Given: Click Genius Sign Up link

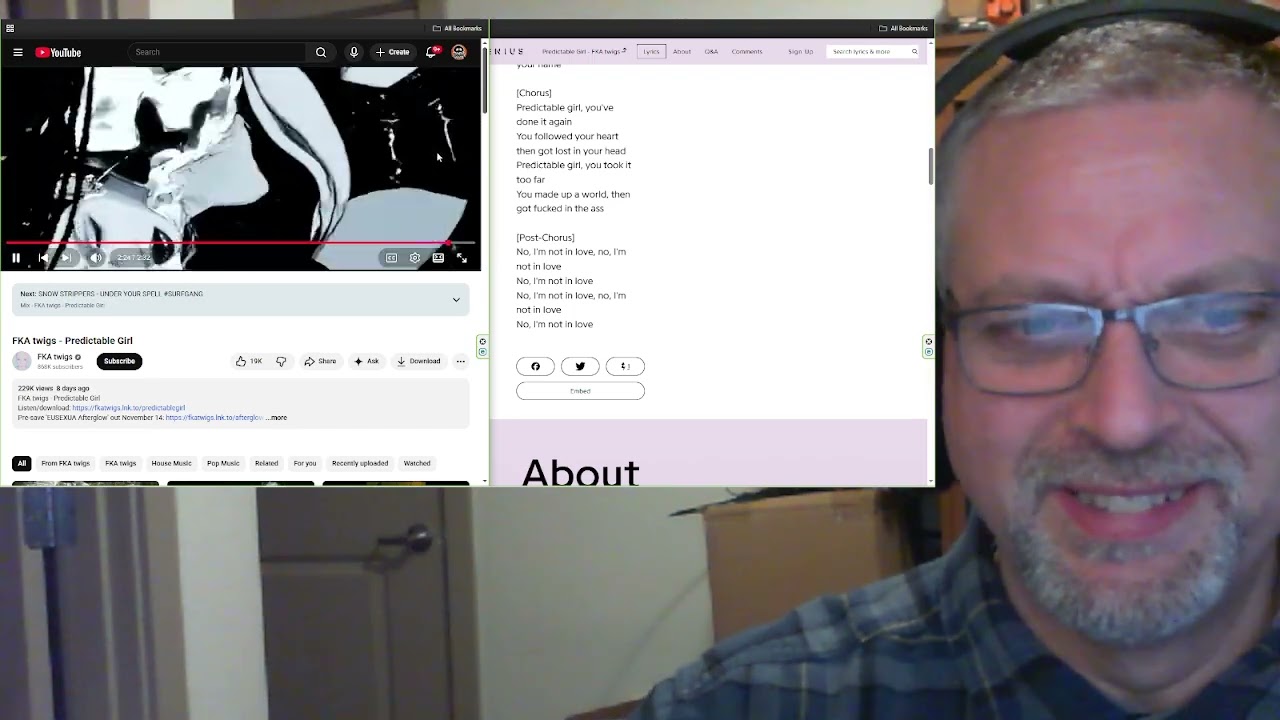Looking at the screenshot, I should pos(800,51).
